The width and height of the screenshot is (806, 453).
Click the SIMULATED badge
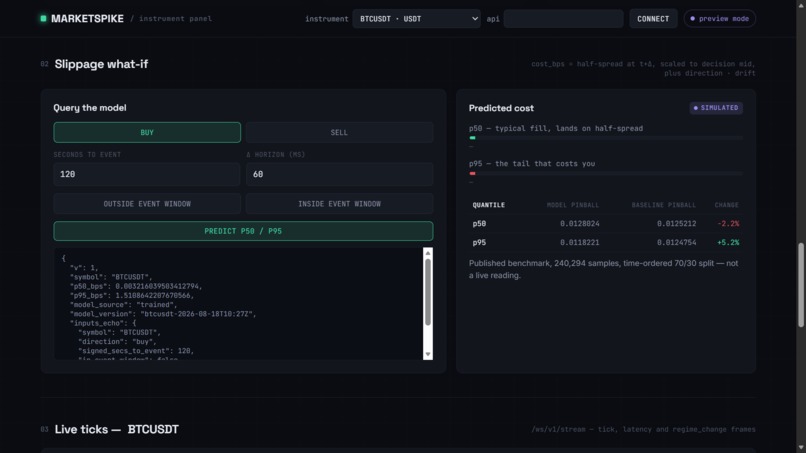pyautogui.click(x=716, y=108)
